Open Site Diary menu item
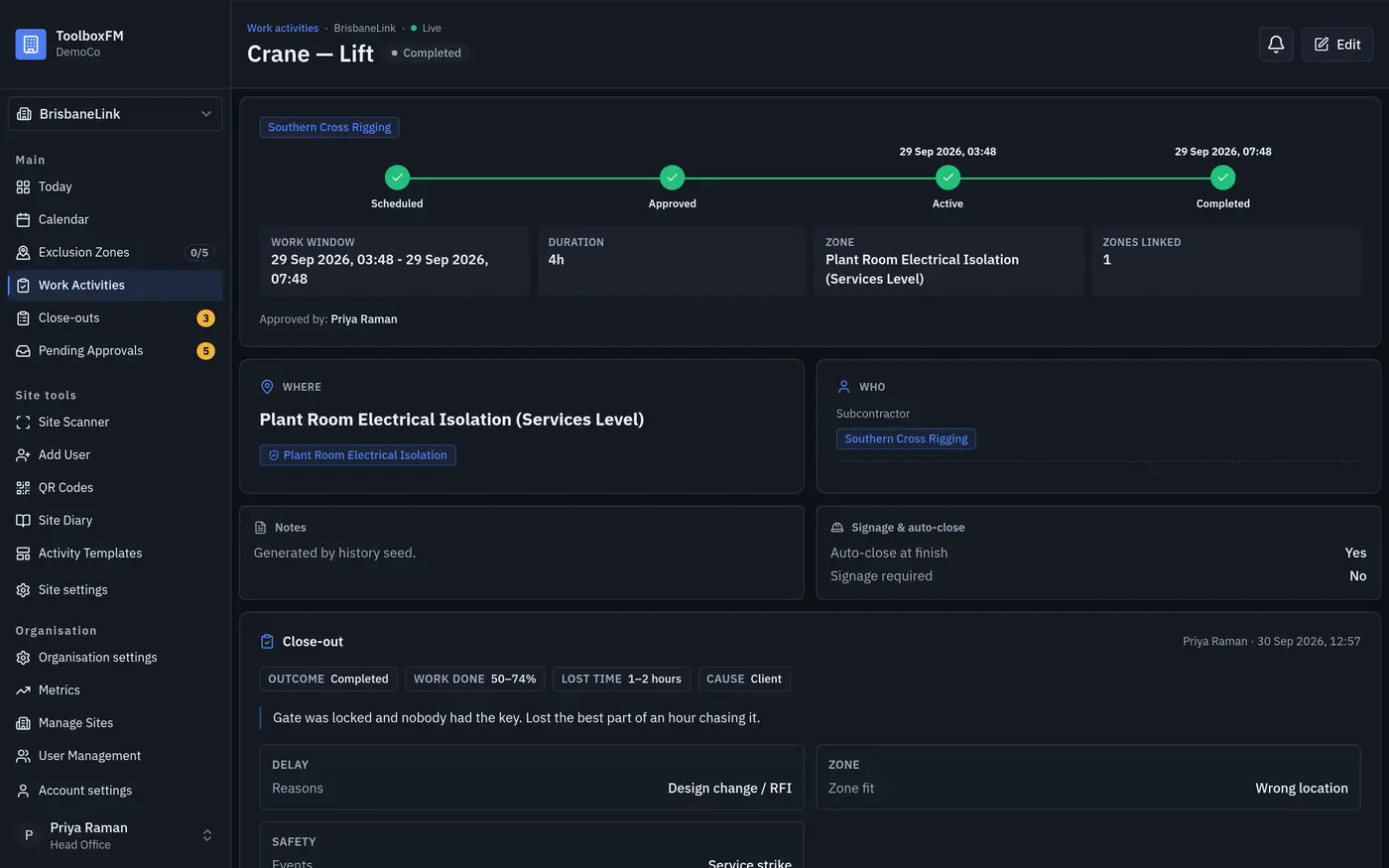 click(115, 520)
